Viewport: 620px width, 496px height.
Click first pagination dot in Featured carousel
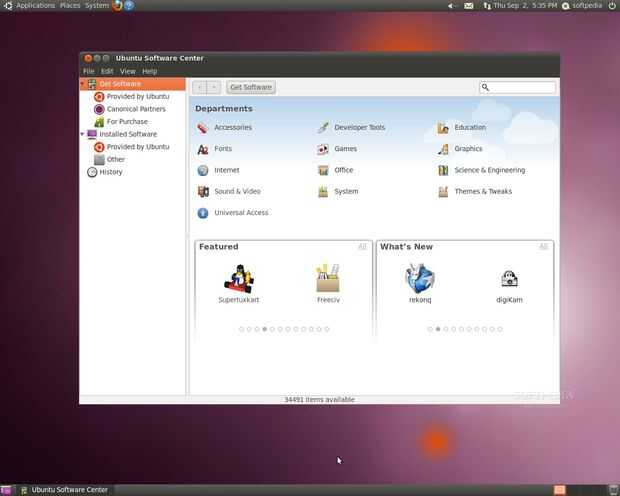coord(241,329)
